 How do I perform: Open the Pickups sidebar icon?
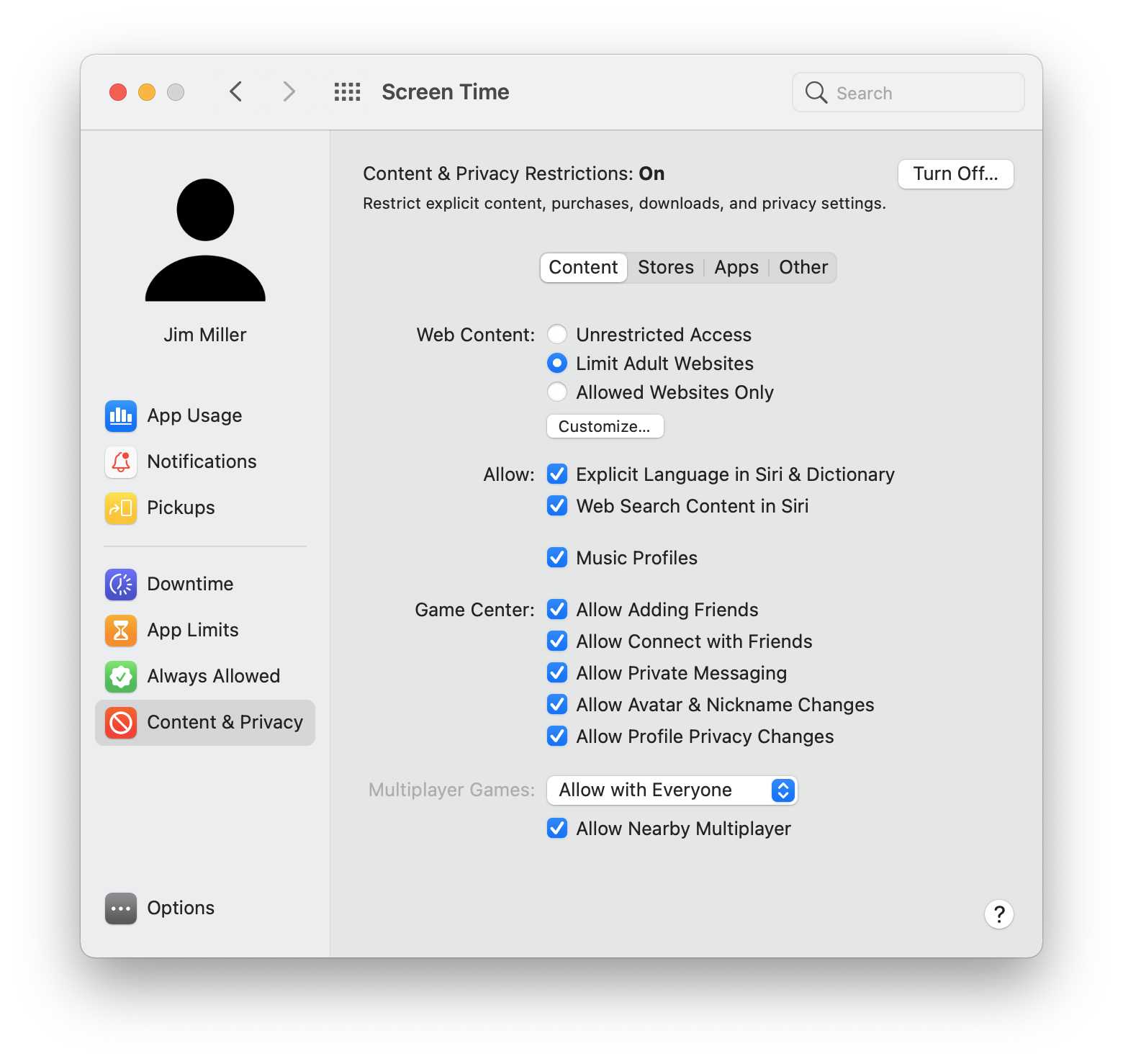[x=120, y=508]
